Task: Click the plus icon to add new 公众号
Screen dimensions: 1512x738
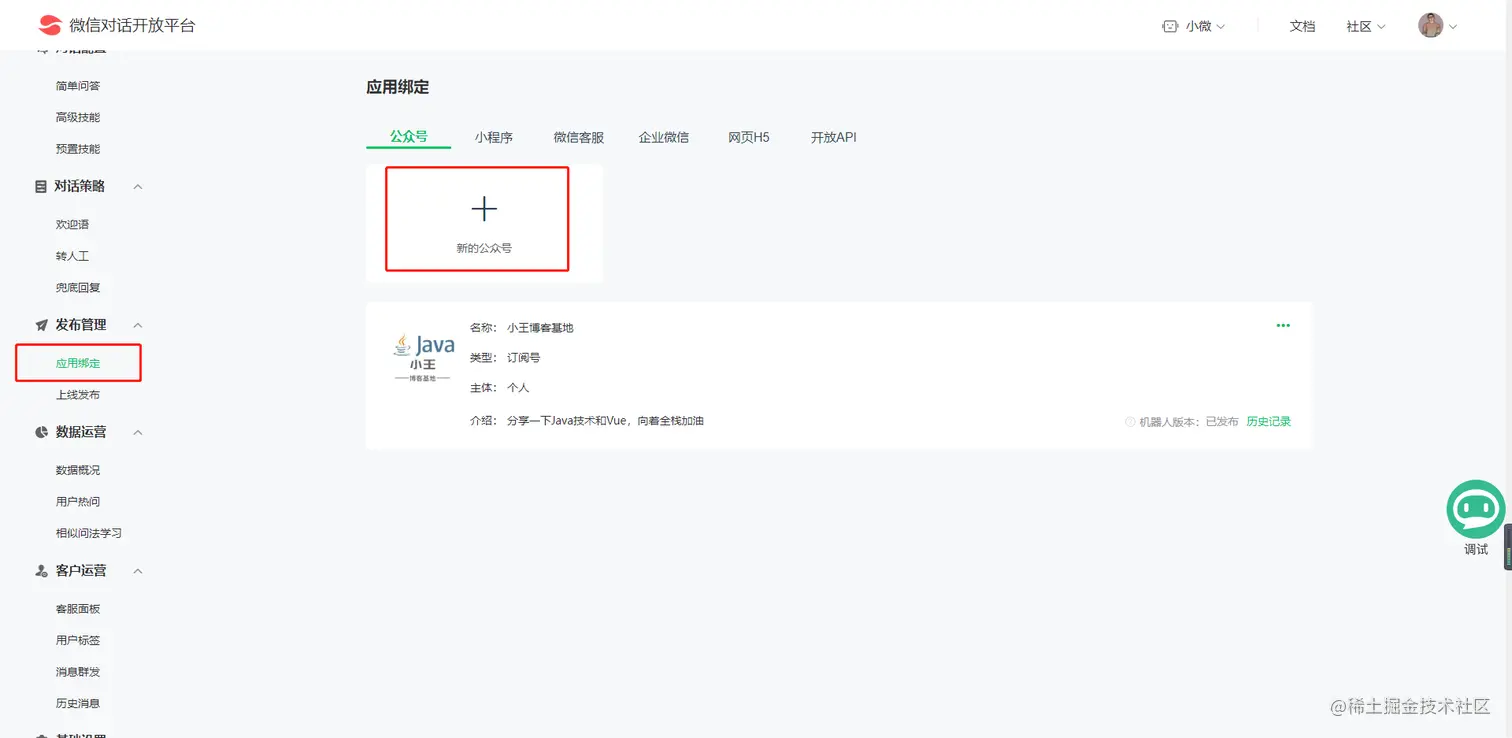Action: tap(484, 208)
